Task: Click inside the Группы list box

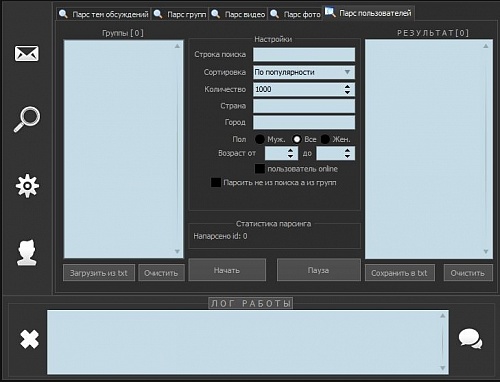Action: (x=123, y=149)
